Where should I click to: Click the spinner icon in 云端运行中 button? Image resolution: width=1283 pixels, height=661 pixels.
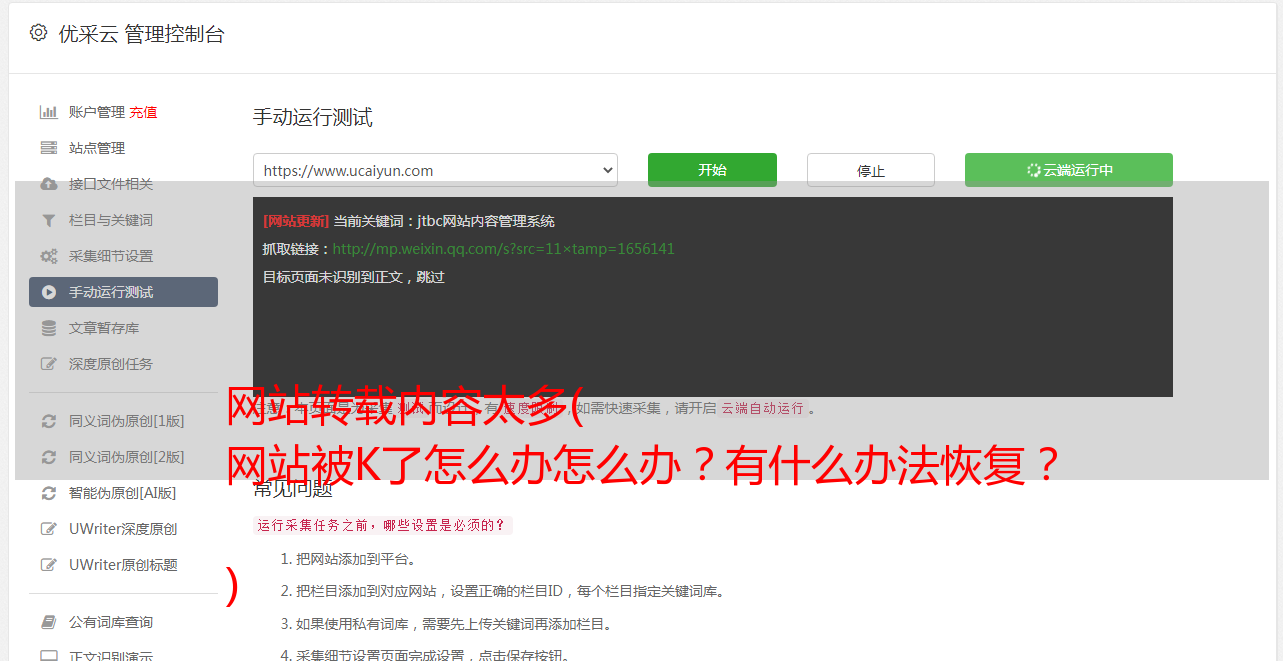(x=1033, y=170)
